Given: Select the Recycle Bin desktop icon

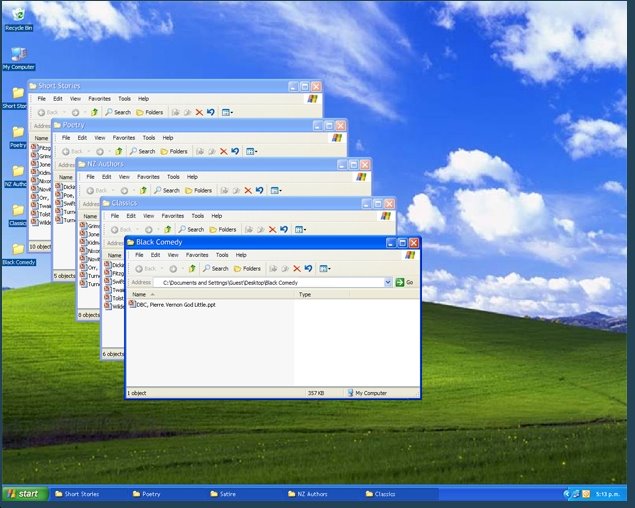Looking at the screenshot, I should tap(19, 19).
